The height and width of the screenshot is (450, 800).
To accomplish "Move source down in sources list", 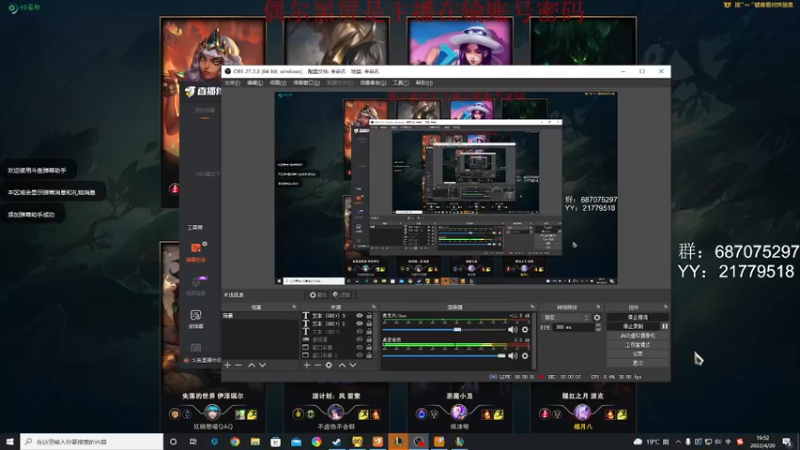I will 353,365.
